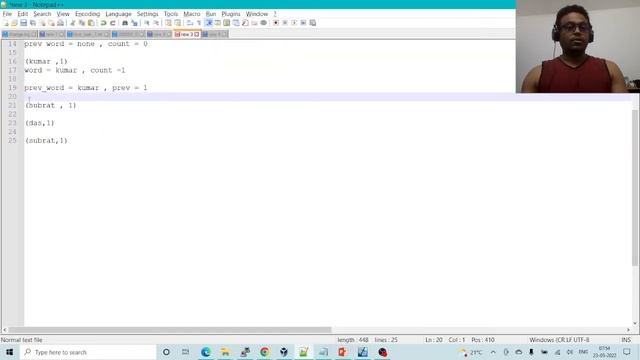Open the Encoding menu

[87, 14]
